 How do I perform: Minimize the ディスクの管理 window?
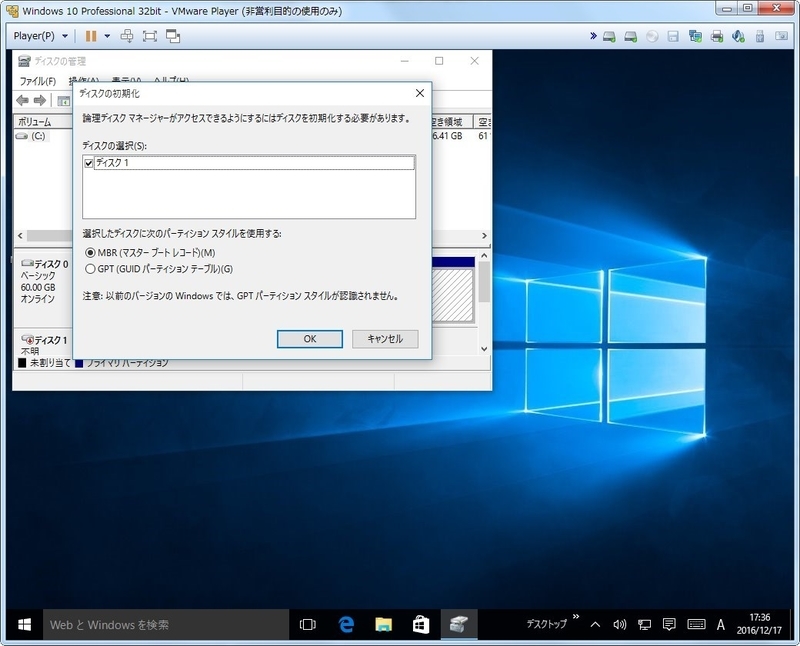point(405,61)
